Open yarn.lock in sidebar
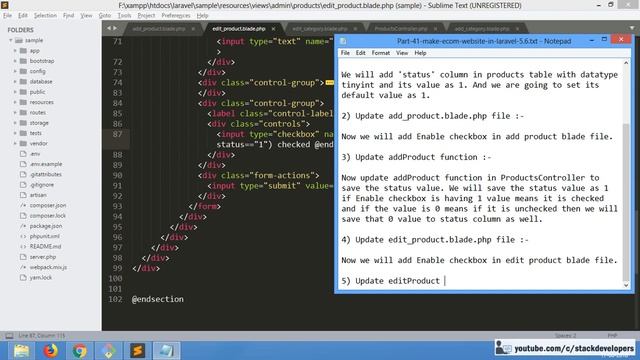 click(x=40, y=278)
